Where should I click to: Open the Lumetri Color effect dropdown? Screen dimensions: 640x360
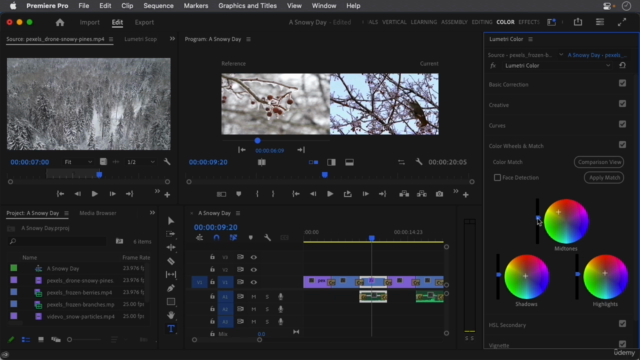coord(557,65)
